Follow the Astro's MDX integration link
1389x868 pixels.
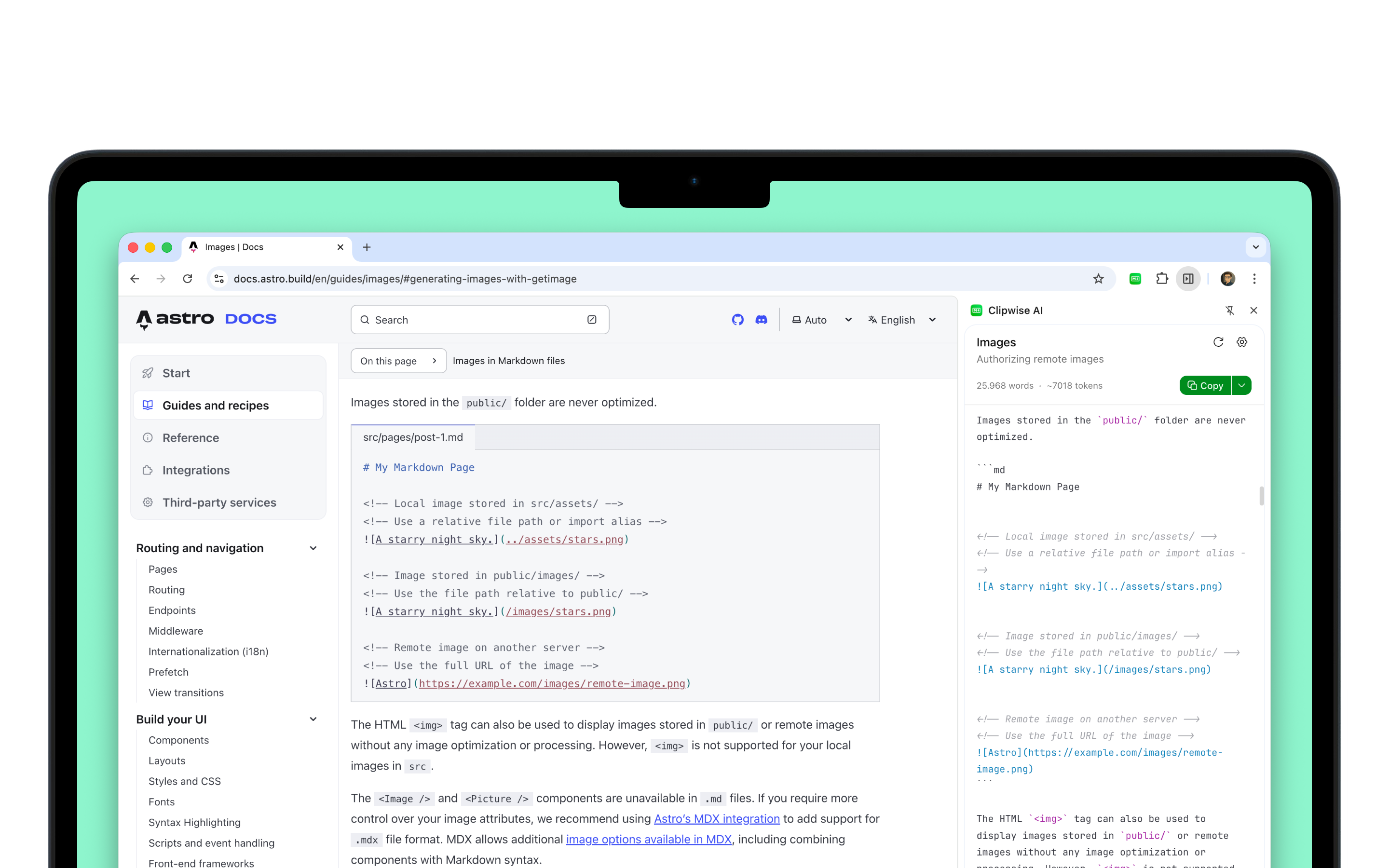(x=716, y=819)
